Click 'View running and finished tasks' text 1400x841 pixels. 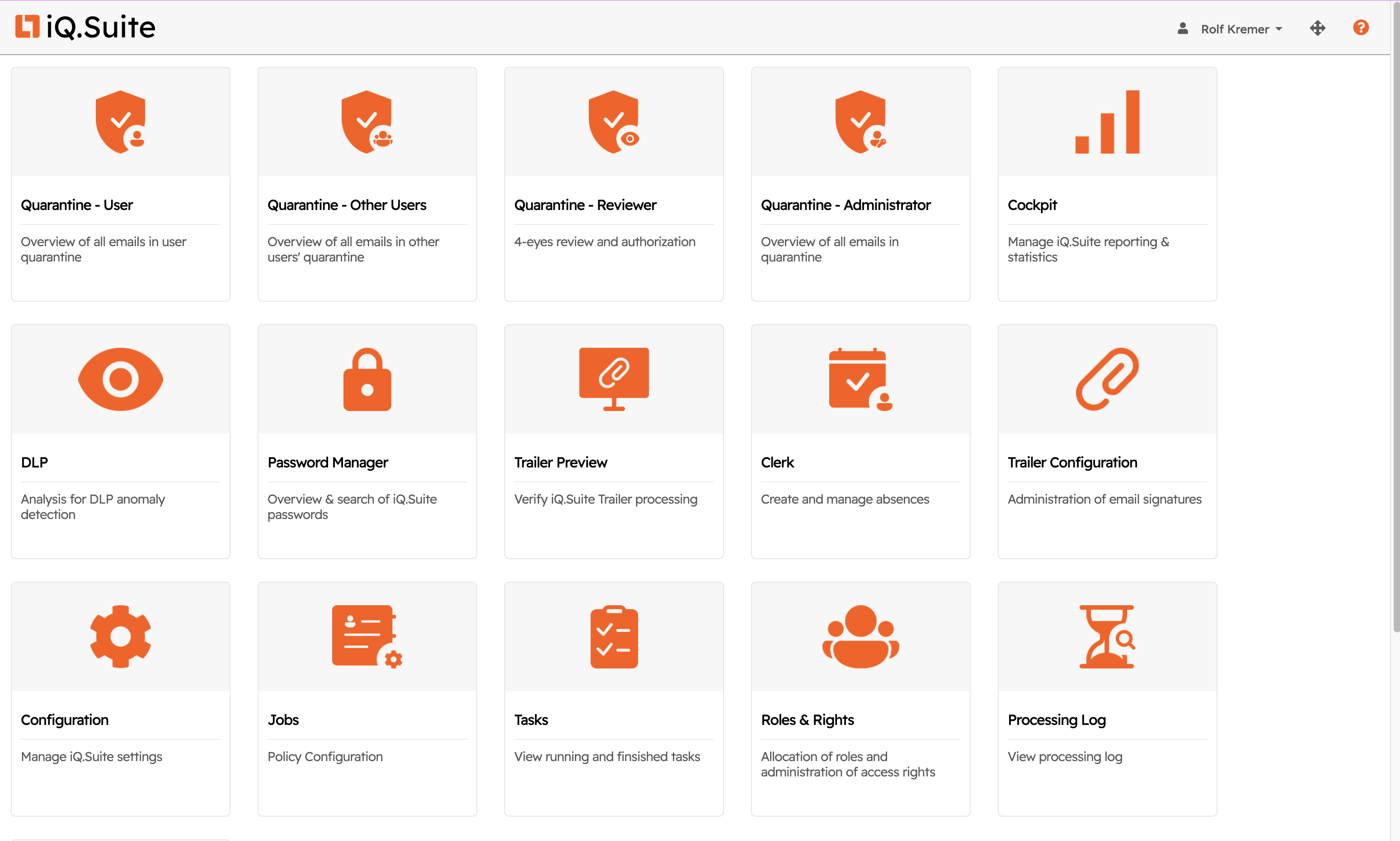(607, 757)
